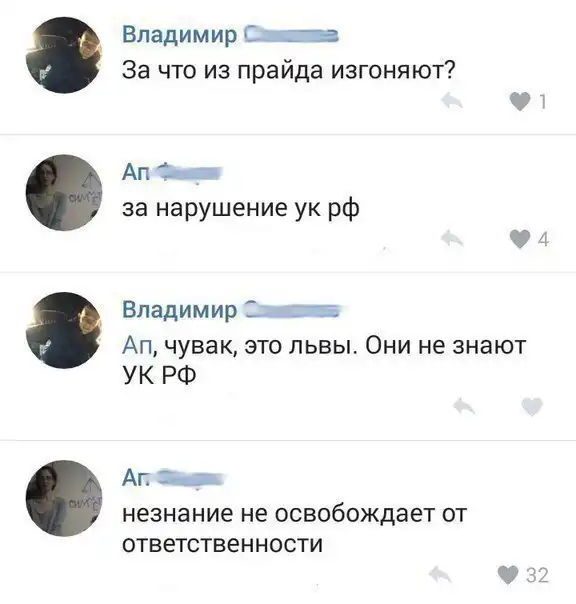
Task: Like the 'чувак, это львы' comment
Action: [x=532, y=406]
